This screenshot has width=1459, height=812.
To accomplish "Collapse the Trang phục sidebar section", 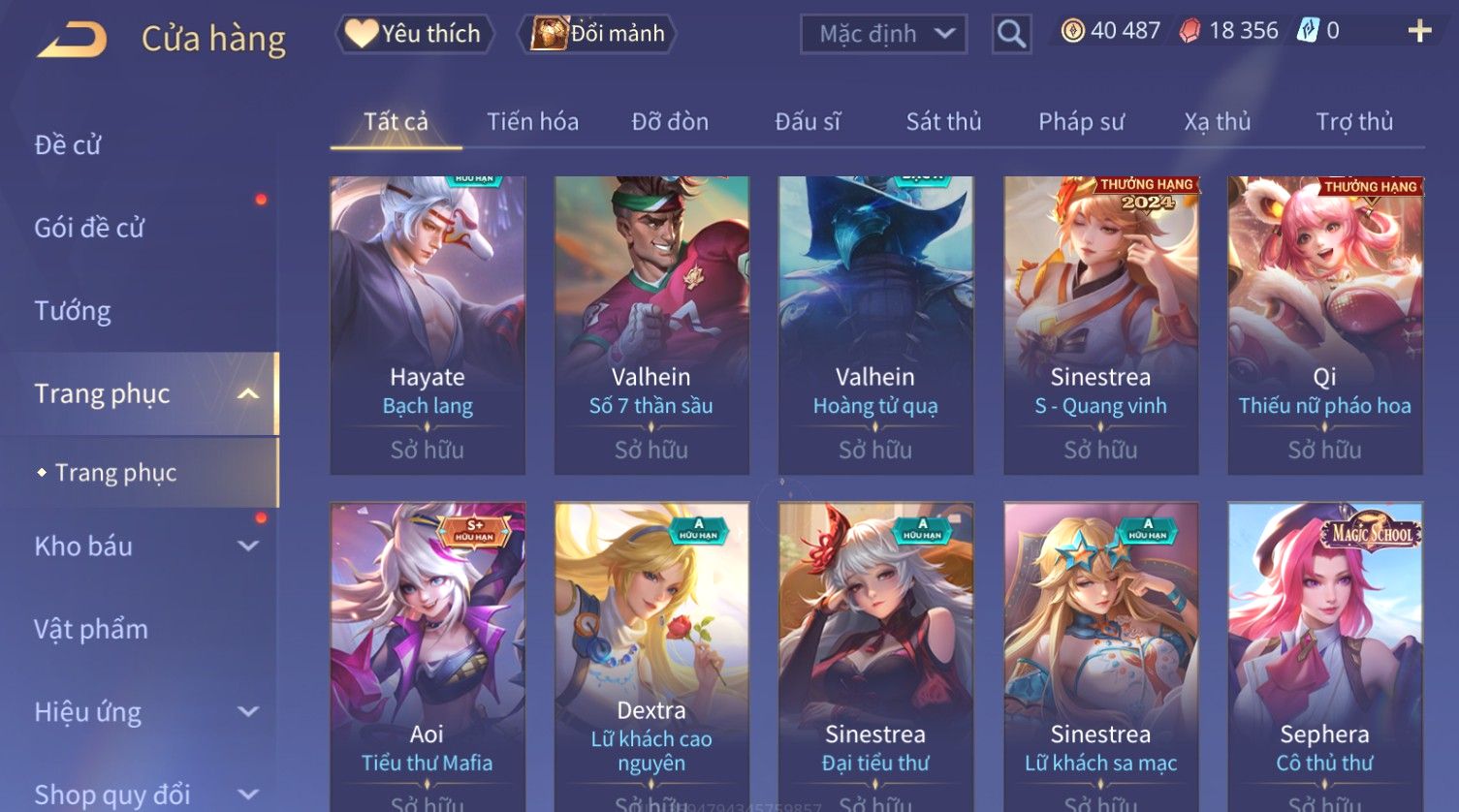I will (248, 393).
